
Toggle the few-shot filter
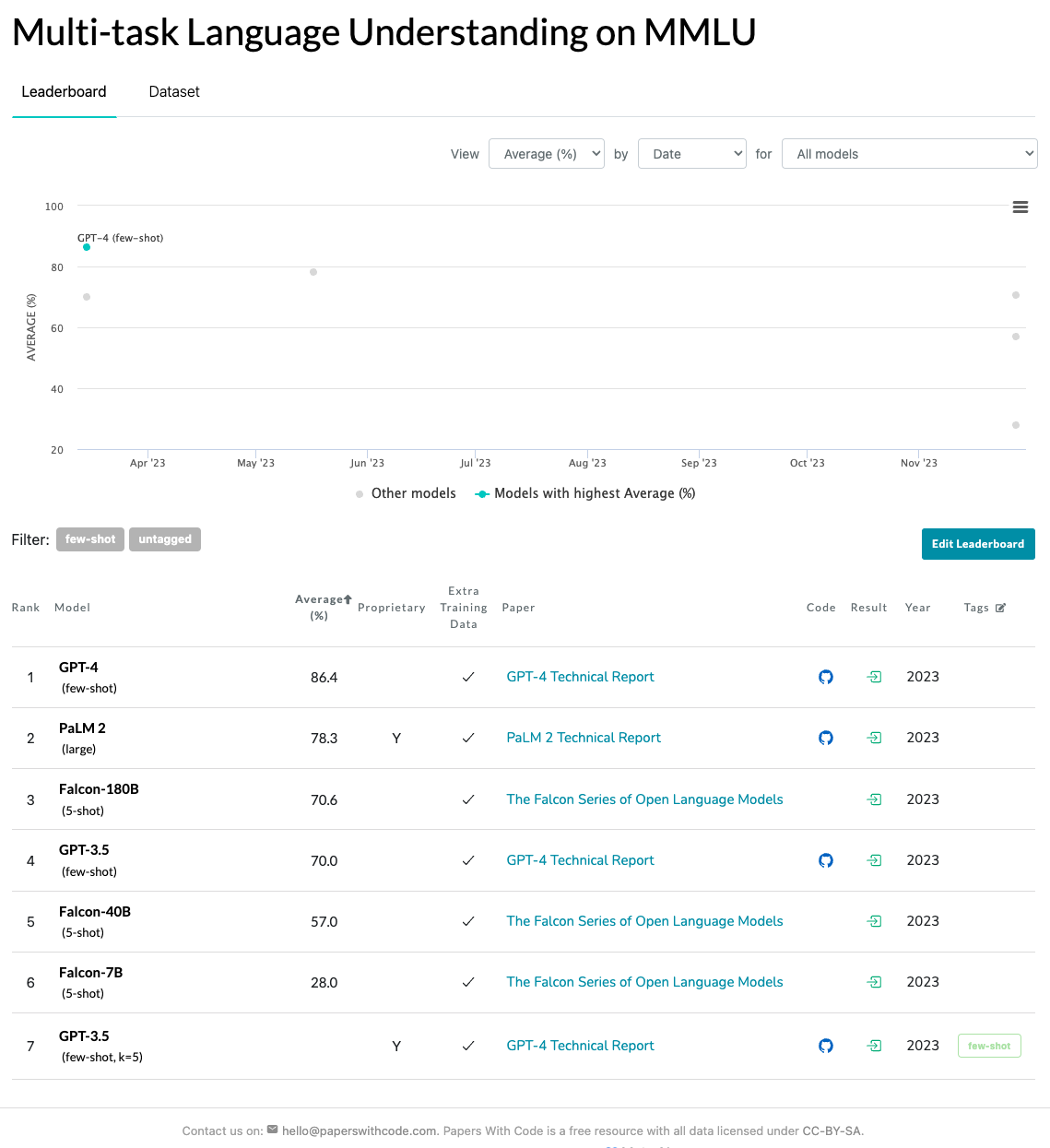coord(90,539)
